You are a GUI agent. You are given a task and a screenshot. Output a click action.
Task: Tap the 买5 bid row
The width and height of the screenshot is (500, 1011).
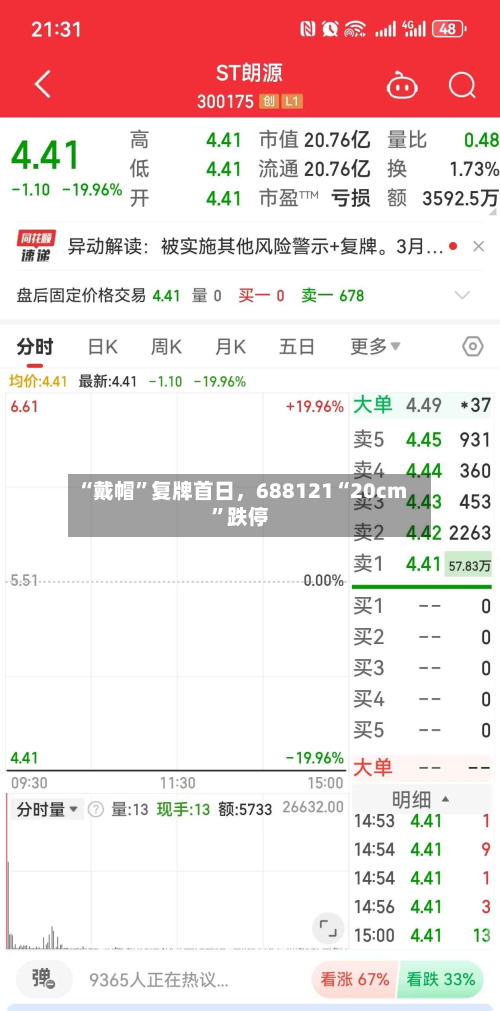(422, 730)
